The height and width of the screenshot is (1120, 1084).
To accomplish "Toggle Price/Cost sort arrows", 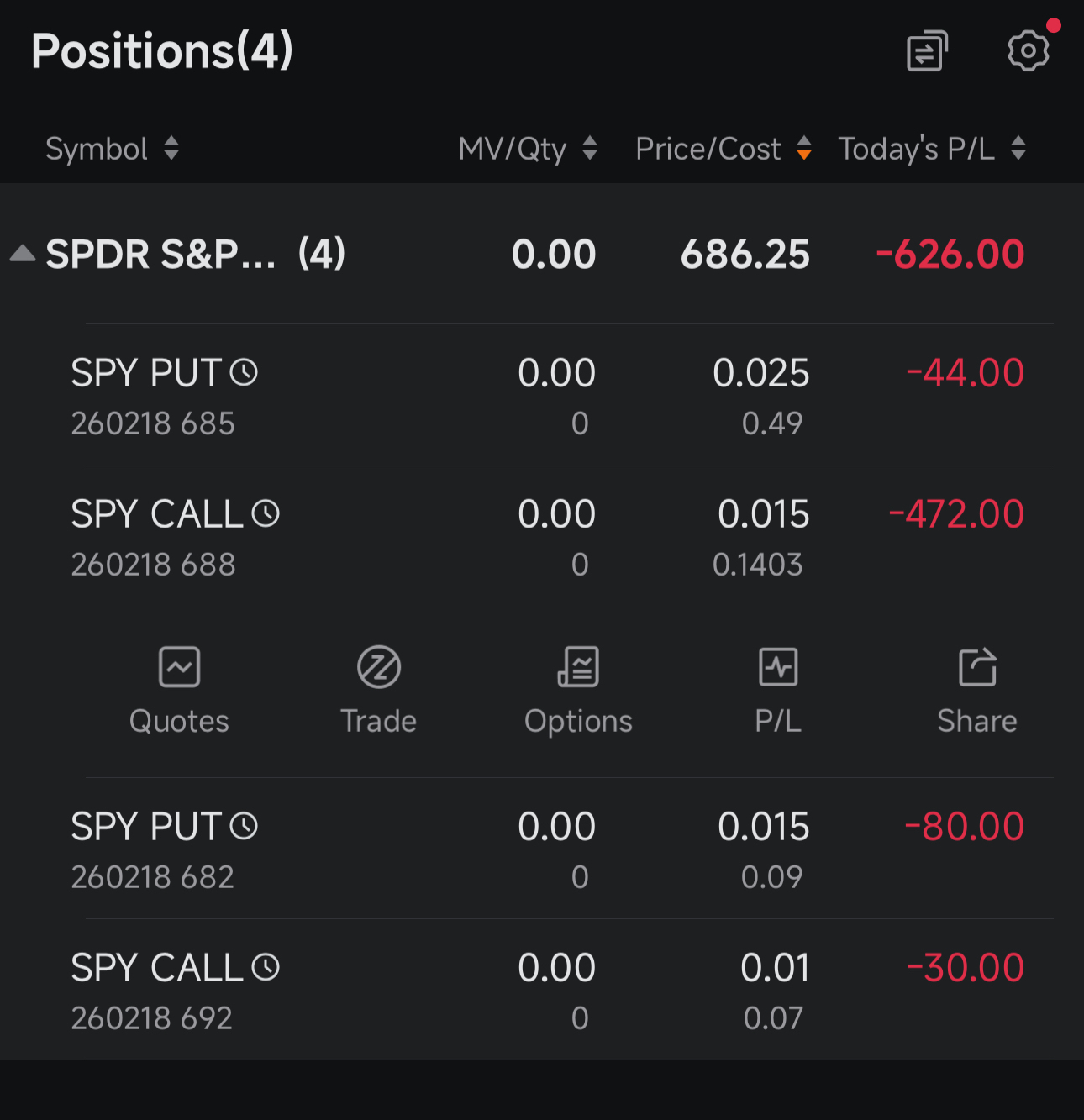I will 724,149.
